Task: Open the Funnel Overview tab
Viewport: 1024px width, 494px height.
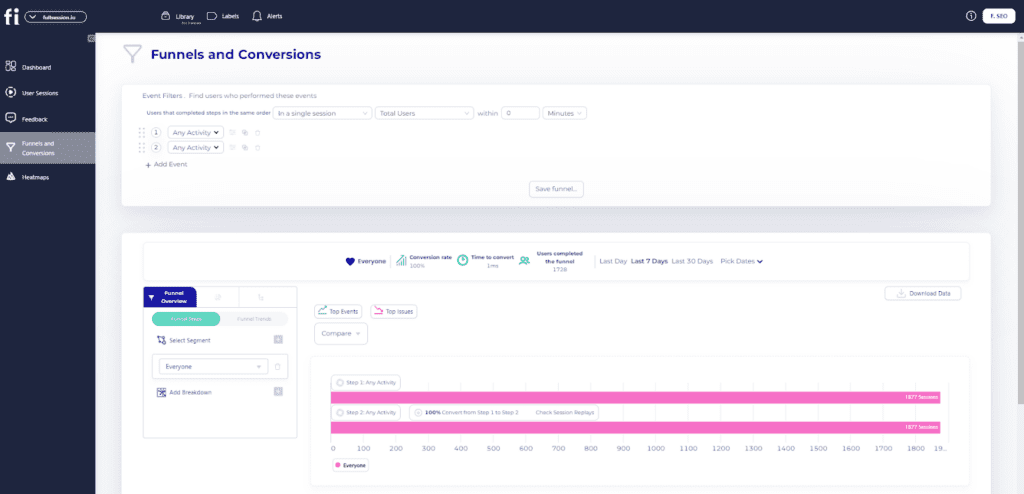Action: point(170,297)
